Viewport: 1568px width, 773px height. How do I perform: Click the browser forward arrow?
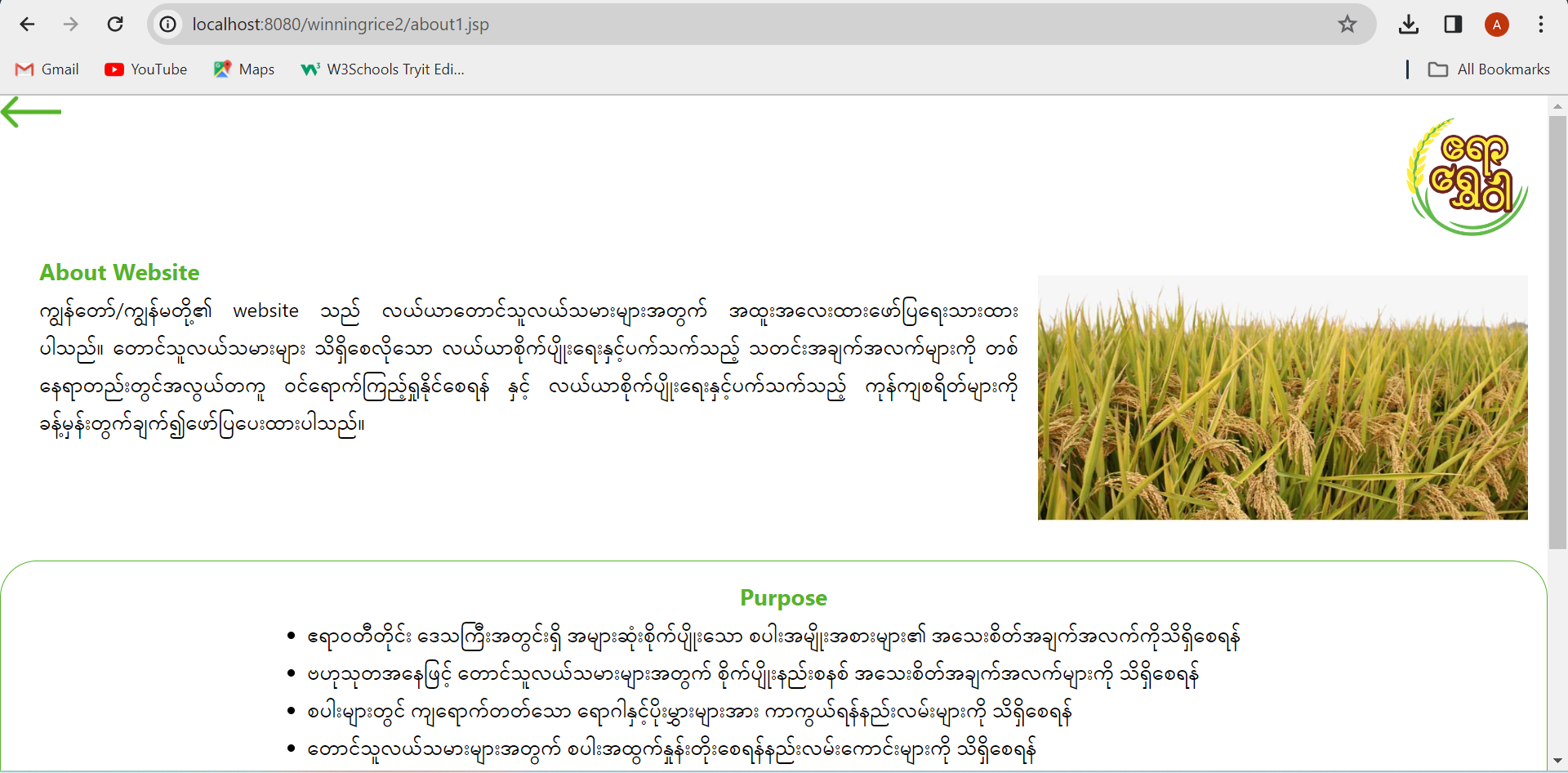(71, 25)
